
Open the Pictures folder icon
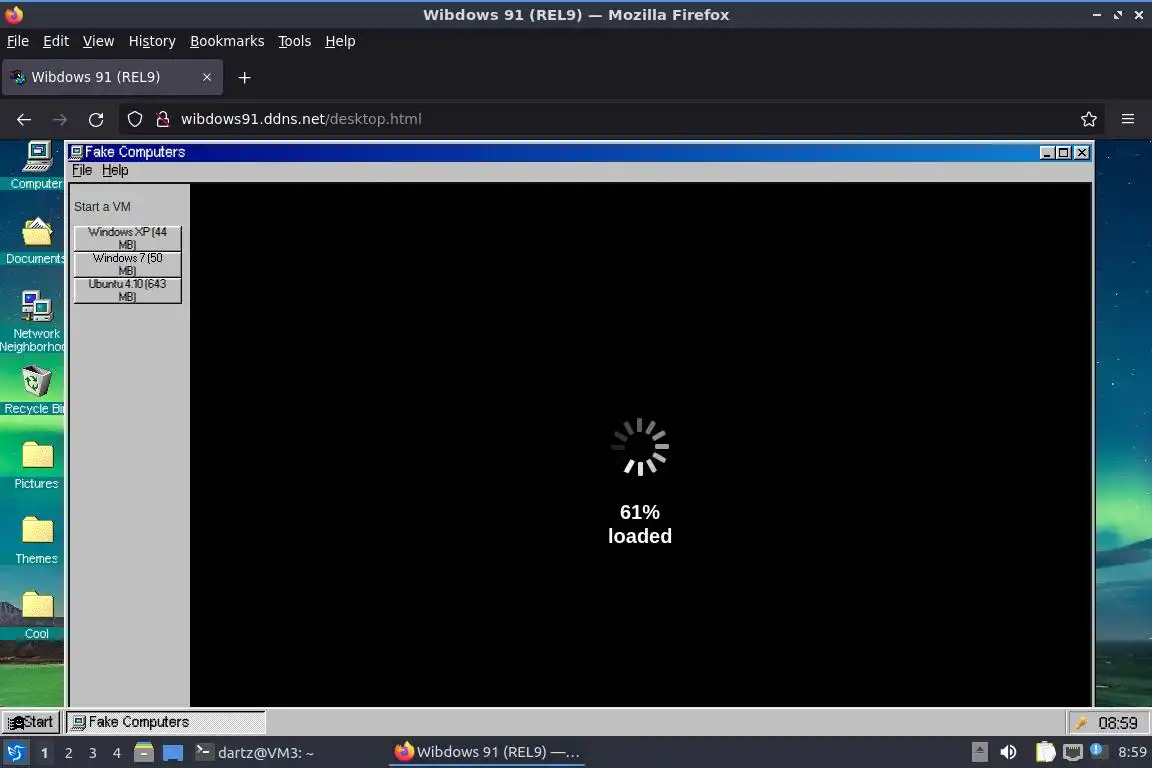(37, 465)
